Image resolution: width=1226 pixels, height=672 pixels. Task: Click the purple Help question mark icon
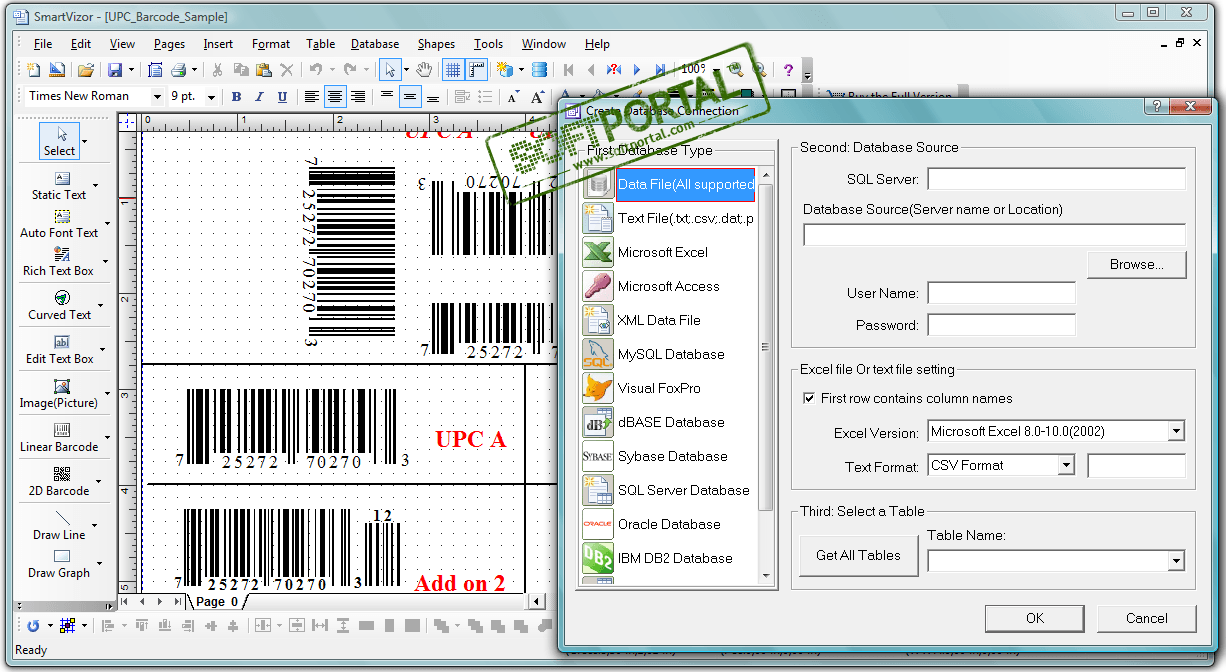pos(788,70)
